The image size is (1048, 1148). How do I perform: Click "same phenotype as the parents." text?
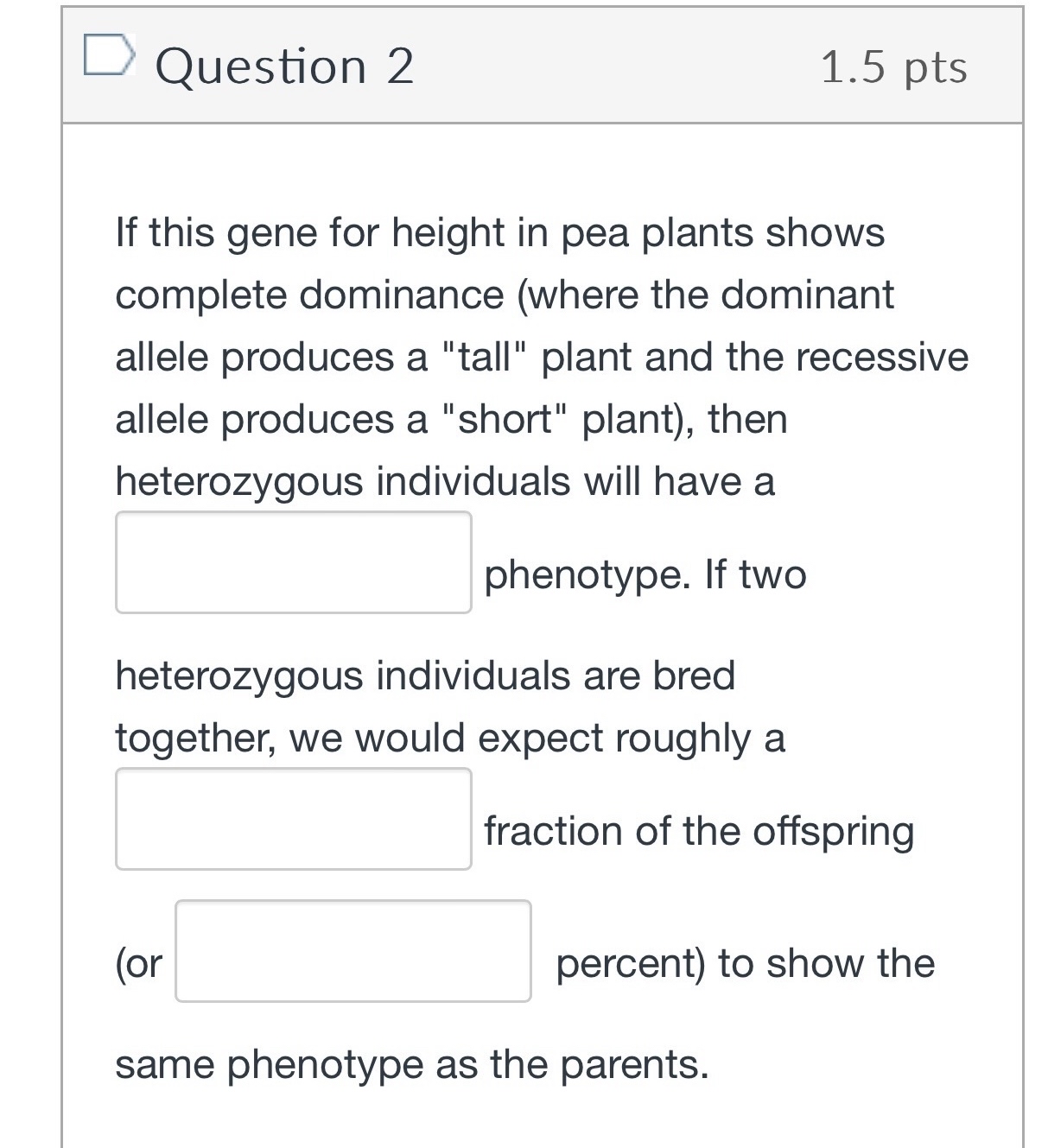[411, 1064]
